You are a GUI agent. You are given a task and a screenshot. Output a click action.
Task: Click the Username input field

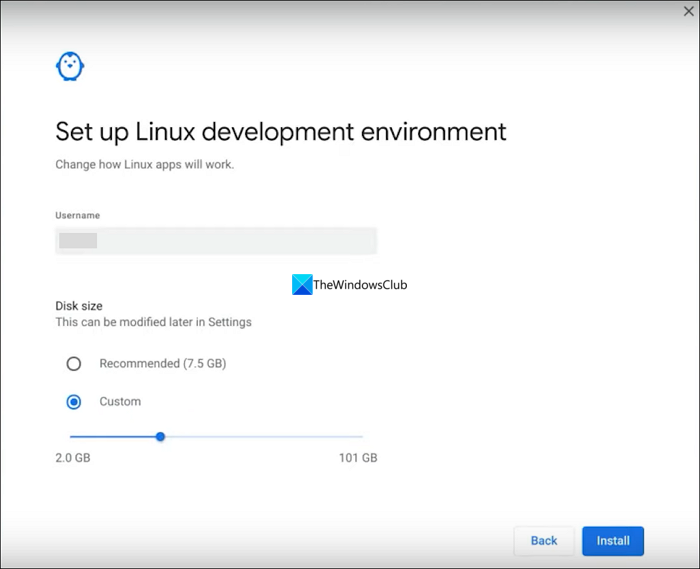(216, 240)
